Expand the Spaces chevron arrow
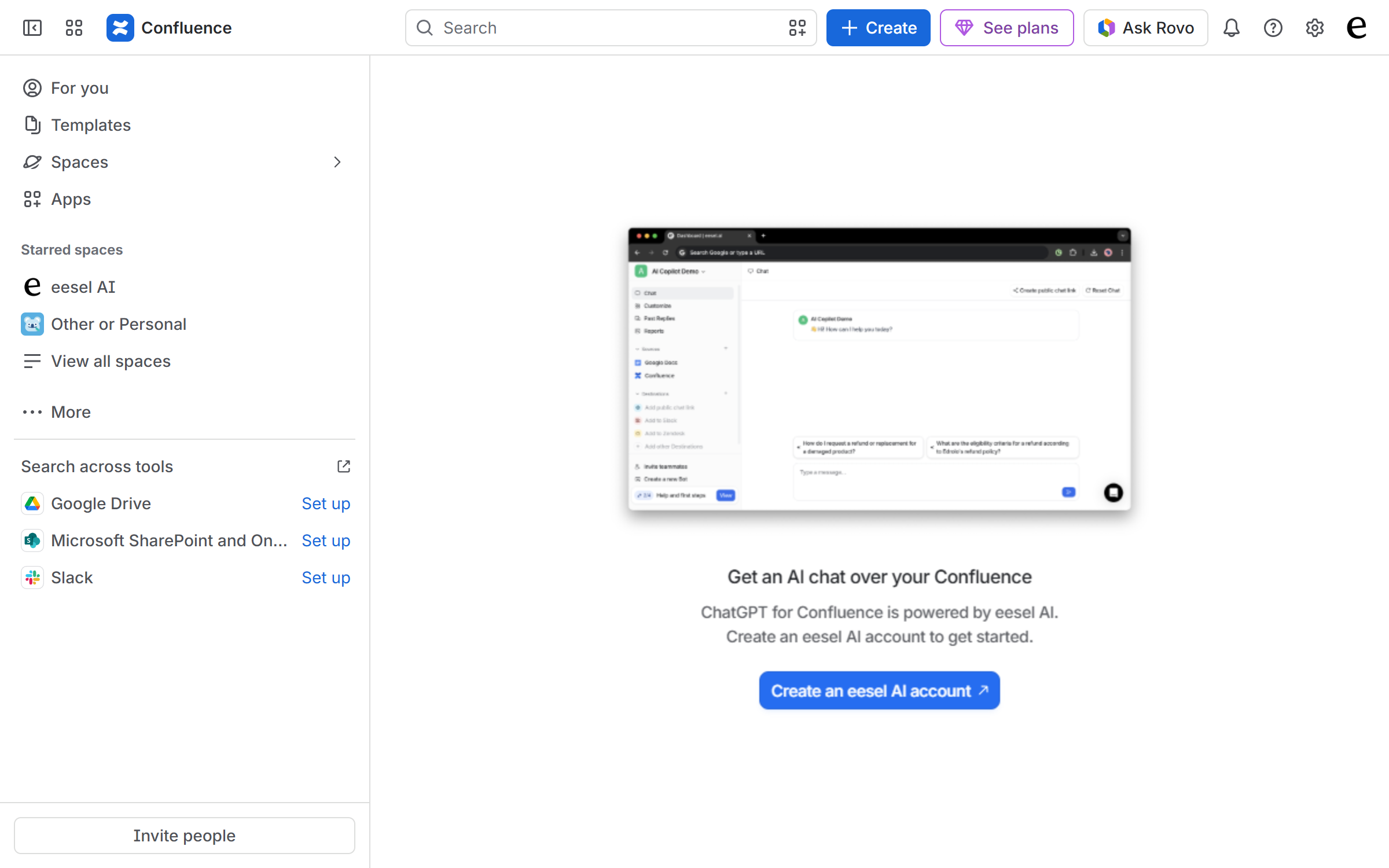 (x=337, y=162)
